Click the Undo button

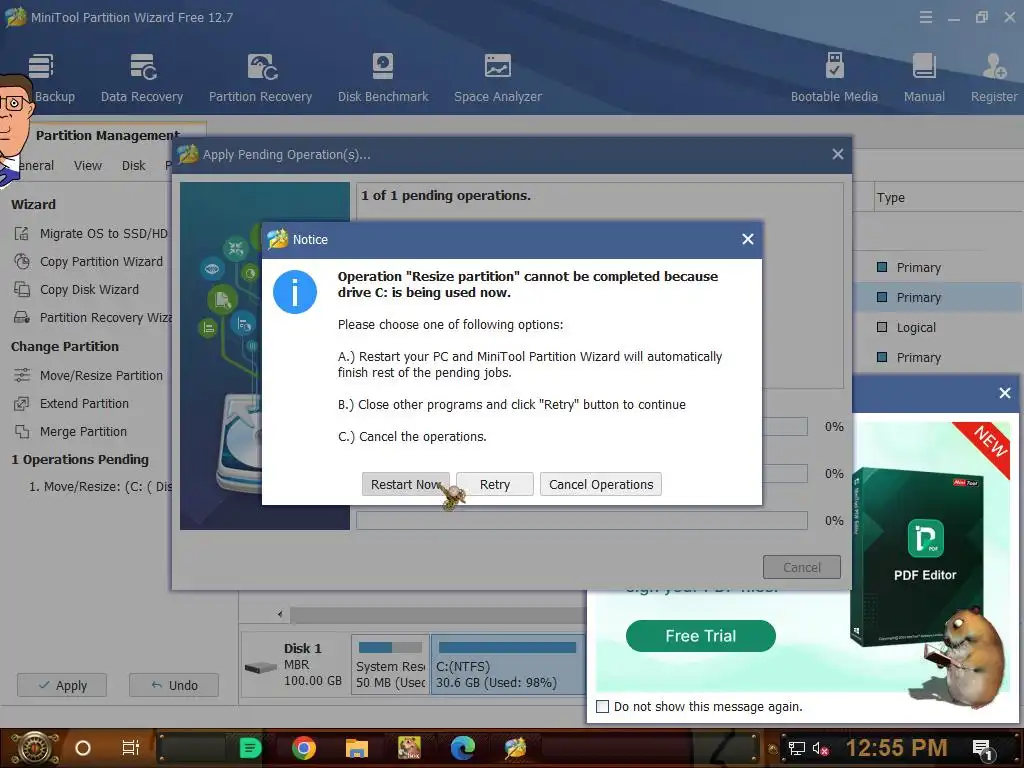coord(174,685)
